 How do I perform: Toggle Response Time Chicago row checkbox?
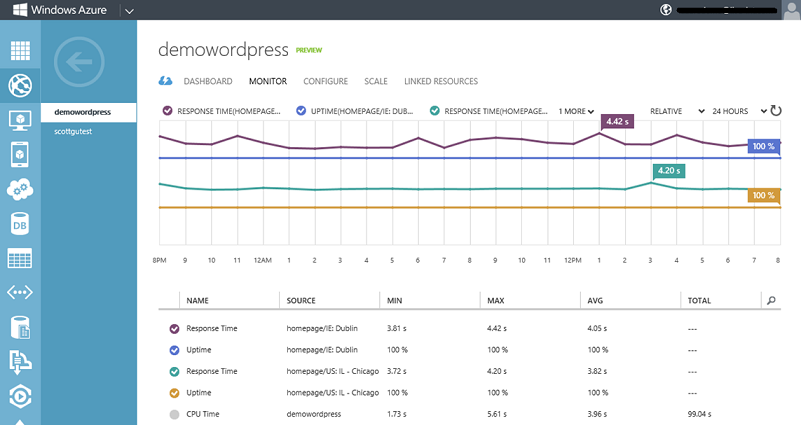(x=174, y=371)
